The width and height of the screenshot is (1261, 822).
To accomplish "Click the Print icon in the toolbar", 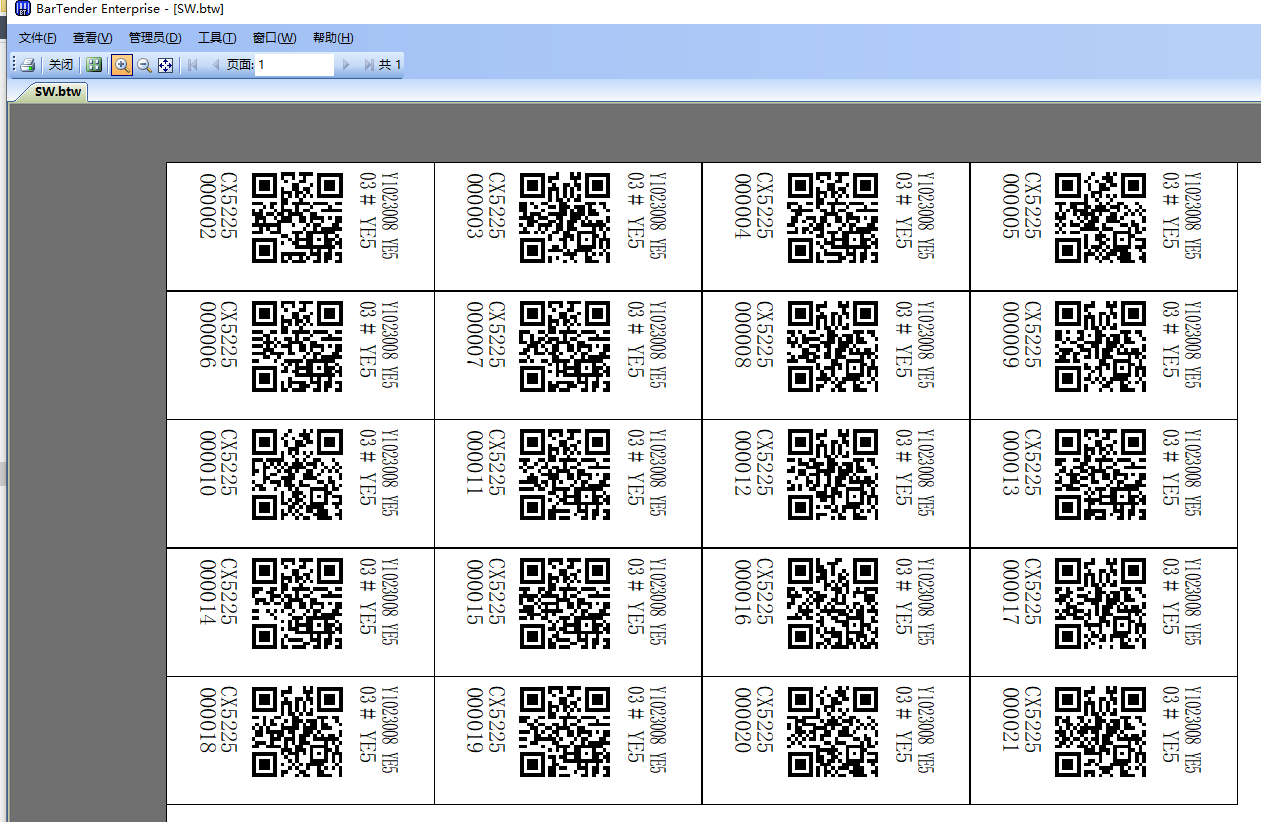I will (x=28, y=65).
